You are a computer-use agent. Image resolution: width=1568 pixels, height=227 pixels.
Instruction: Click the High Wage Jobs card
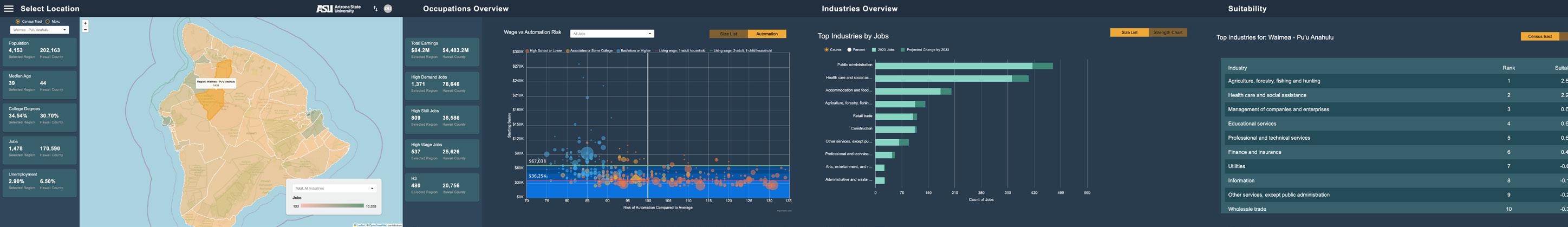pyautogui.click(x=442, y=153)
